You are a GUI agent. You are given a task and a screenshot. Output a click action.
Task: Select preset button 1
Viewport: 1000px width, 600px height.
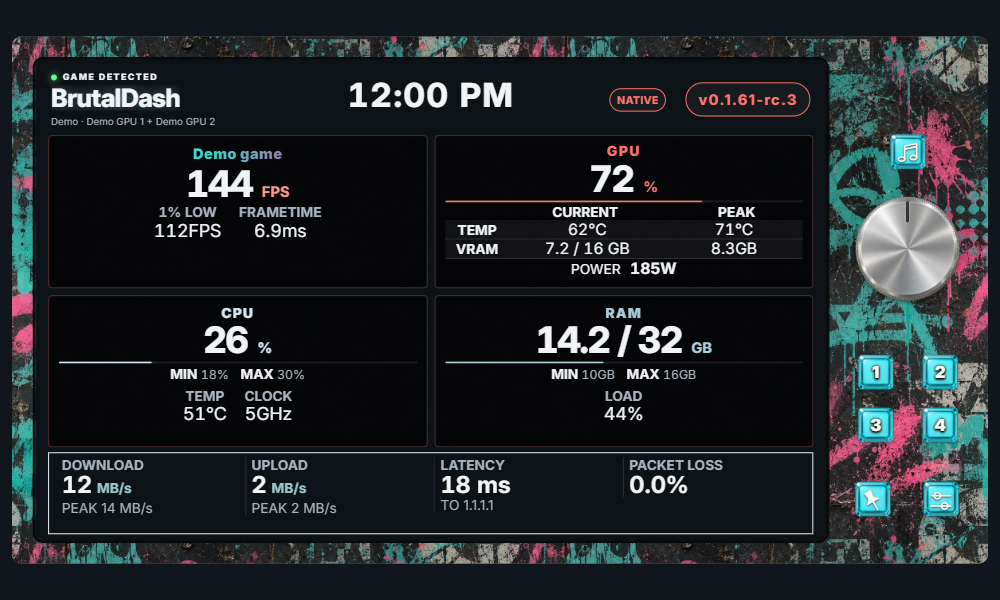pyautogui.click(x=875, y=372)
